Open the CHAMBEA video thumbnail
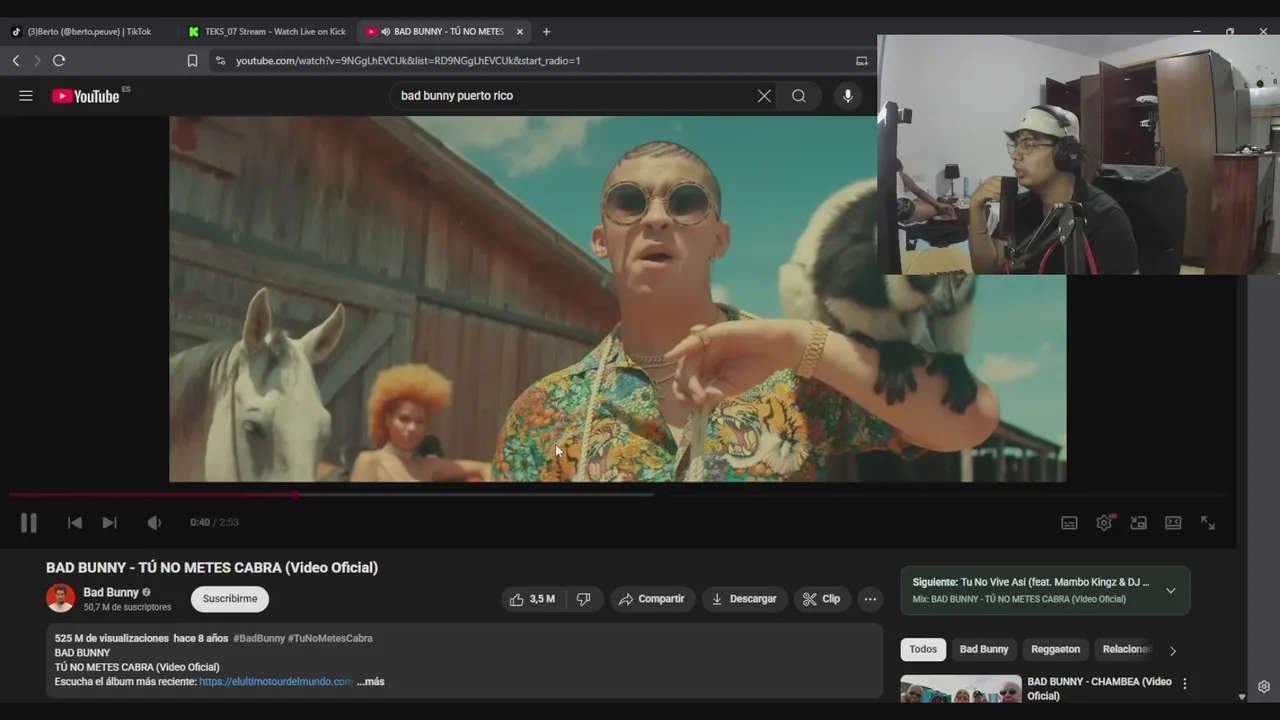Viewport: 1280px width, 720px height. [x=961, y=689]
